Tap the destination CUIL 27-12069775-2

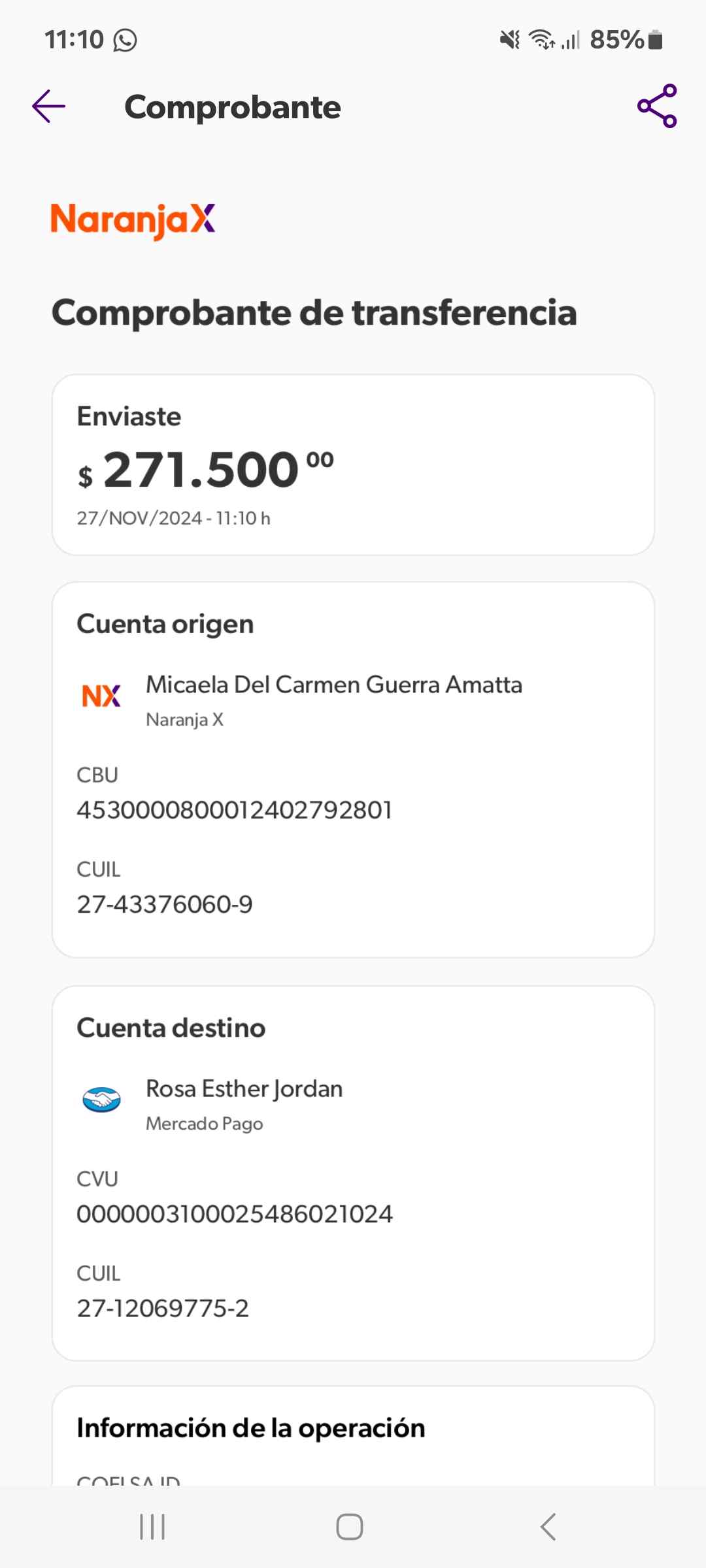click(x=163, y=1308)
